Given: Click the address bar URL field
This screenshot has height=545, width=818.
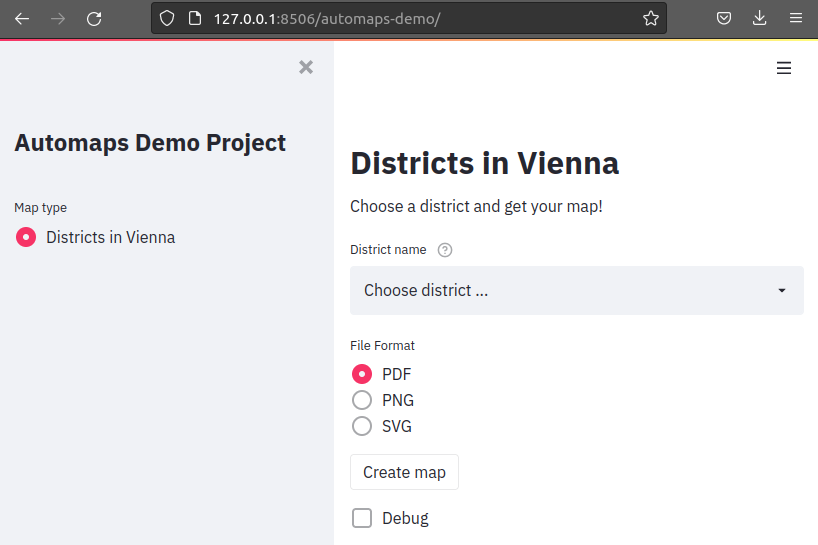Looking at the screenshot, I should [408, 19].
